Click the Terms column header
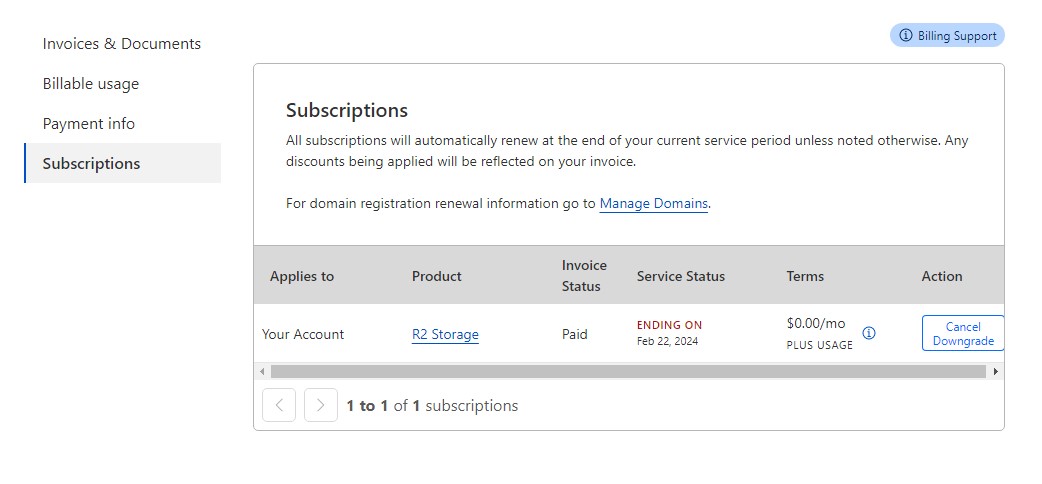This screenshot has width=1042, height=484. 805,276
